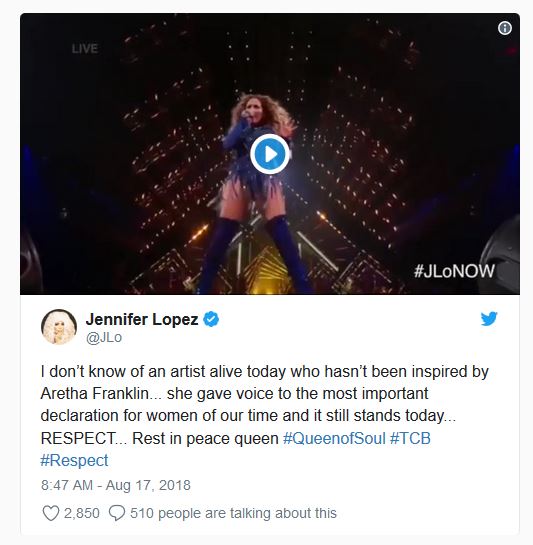
Task: Open the Twitter bird logo
Action: tap(489, 319)
